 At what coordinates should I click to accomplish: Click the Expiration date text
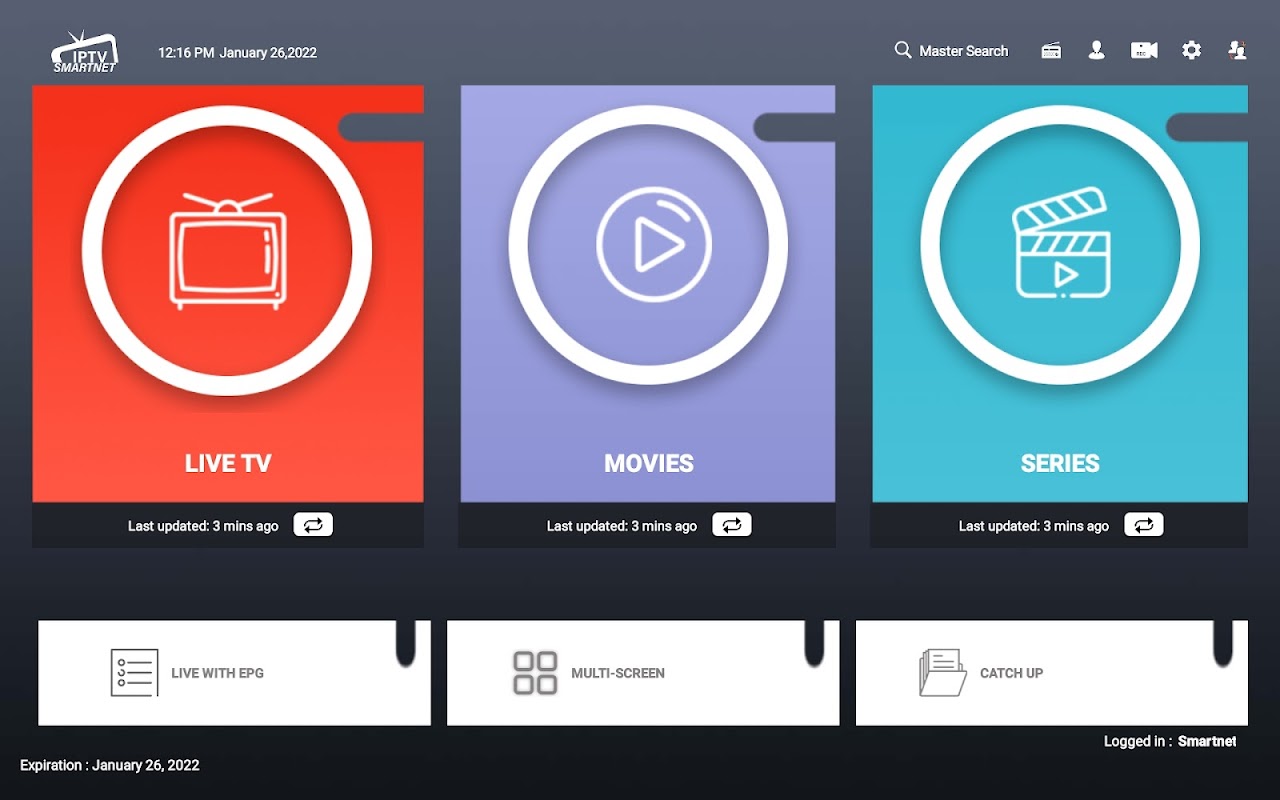(110, 766)
